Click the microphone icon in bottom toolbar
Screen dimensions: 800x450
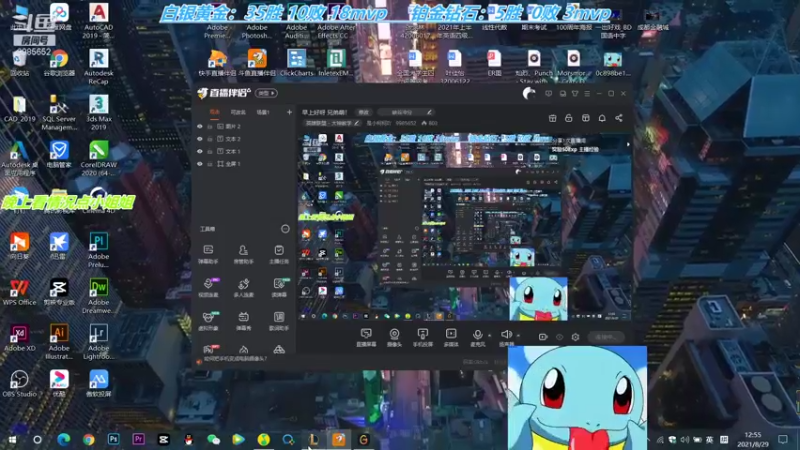[x=478, y=335]
